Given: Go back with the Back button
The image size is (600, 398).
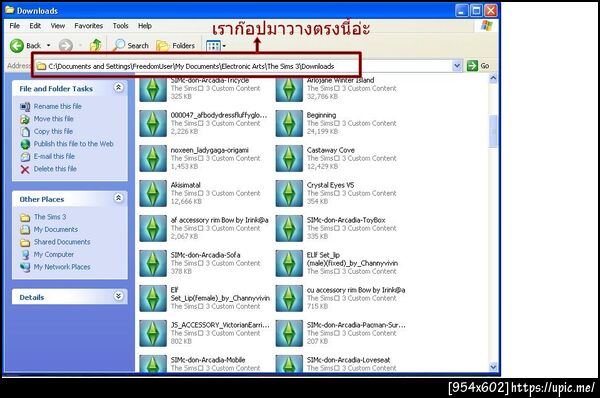Looking at the screenshot, I should tap(25, 46).
